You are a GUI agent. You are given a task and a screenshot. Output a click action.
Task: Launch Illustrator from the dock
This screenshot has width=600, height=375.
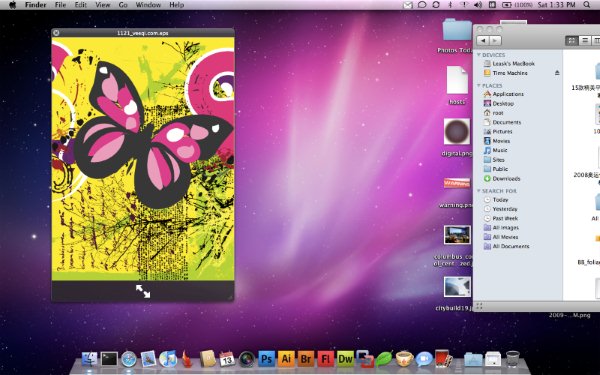tap(286, 359)
